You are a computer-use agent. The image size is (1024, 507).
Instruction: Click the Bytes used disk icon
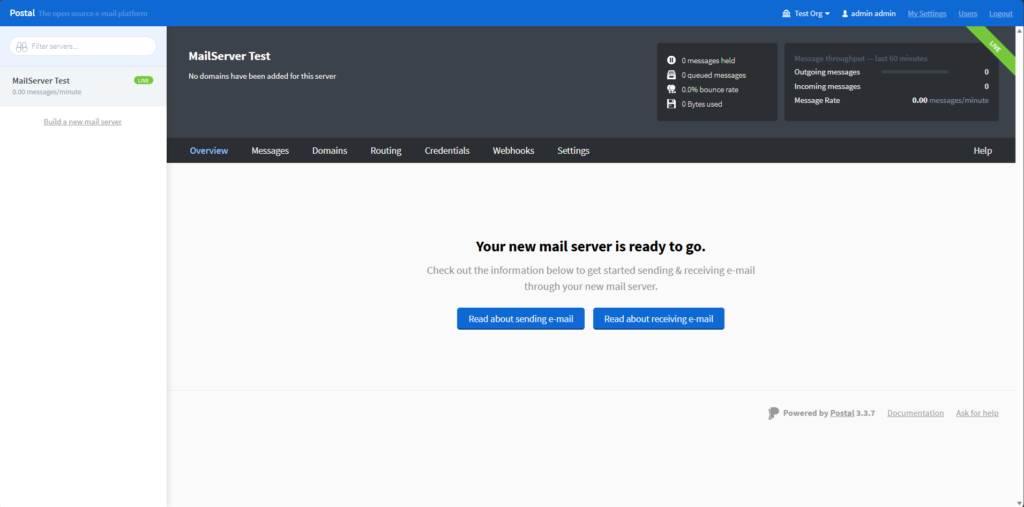pos(671,104)
